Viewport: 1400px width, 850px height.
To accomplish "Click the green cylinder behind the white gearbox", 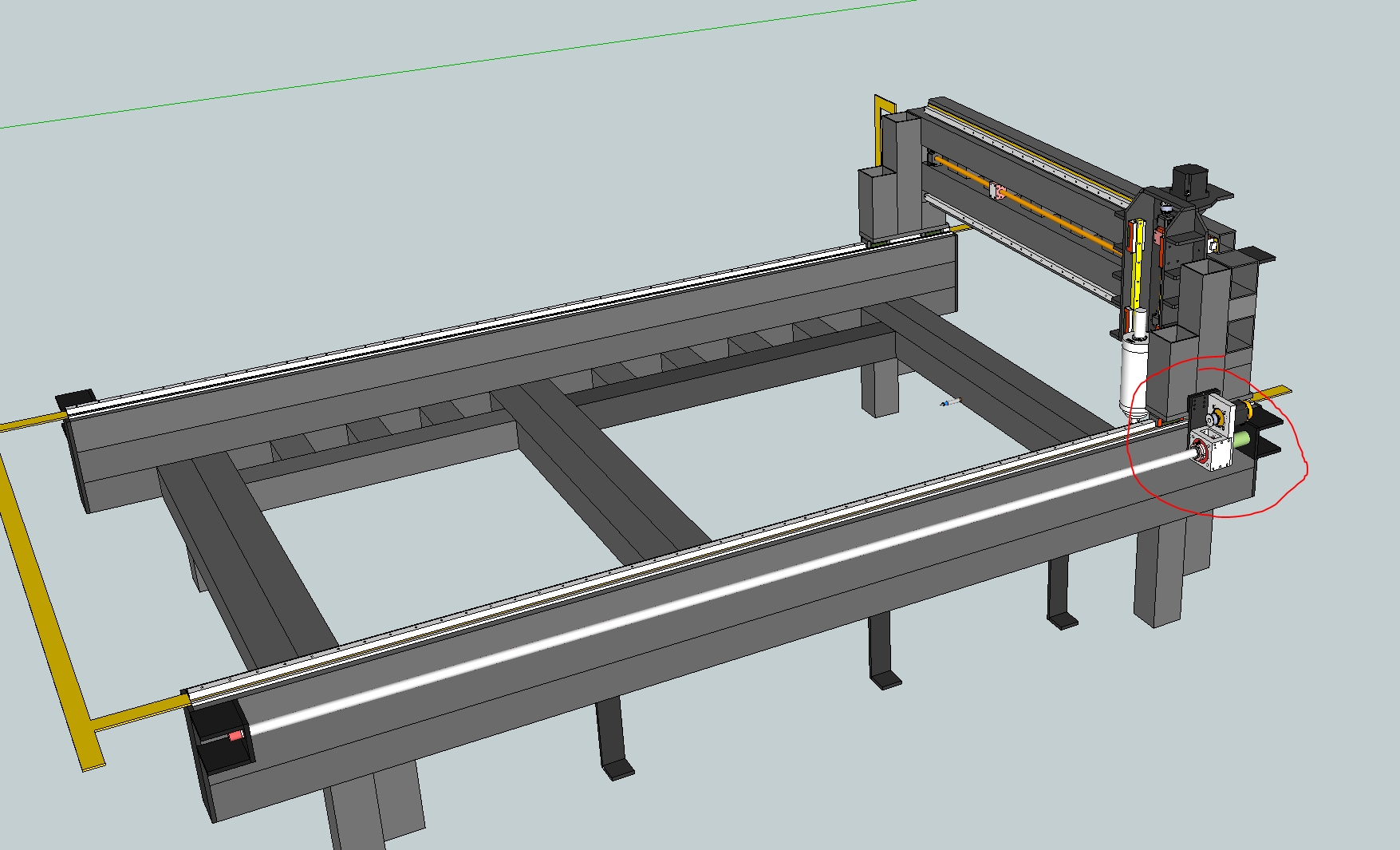I will pyautogui.click(x=1242, y=439).
